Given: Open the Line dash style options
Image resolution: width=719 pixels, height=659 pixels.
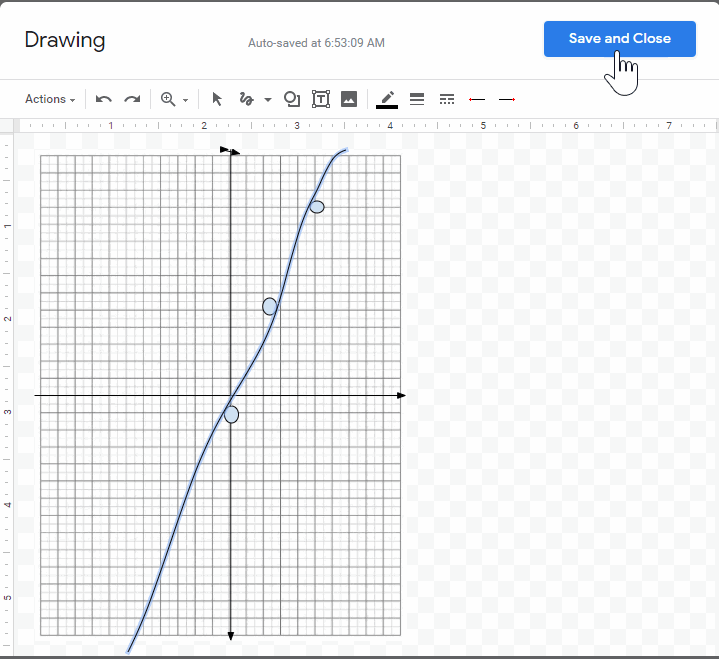Looking at the screenshot, I should [x=447, y=99].
